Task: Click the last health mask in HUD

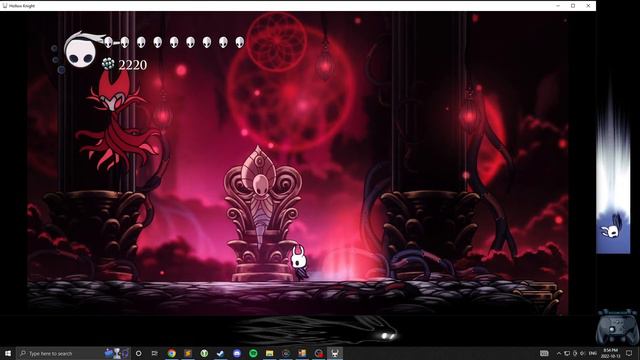Action: pyautogui.click(x=240, y=42)
